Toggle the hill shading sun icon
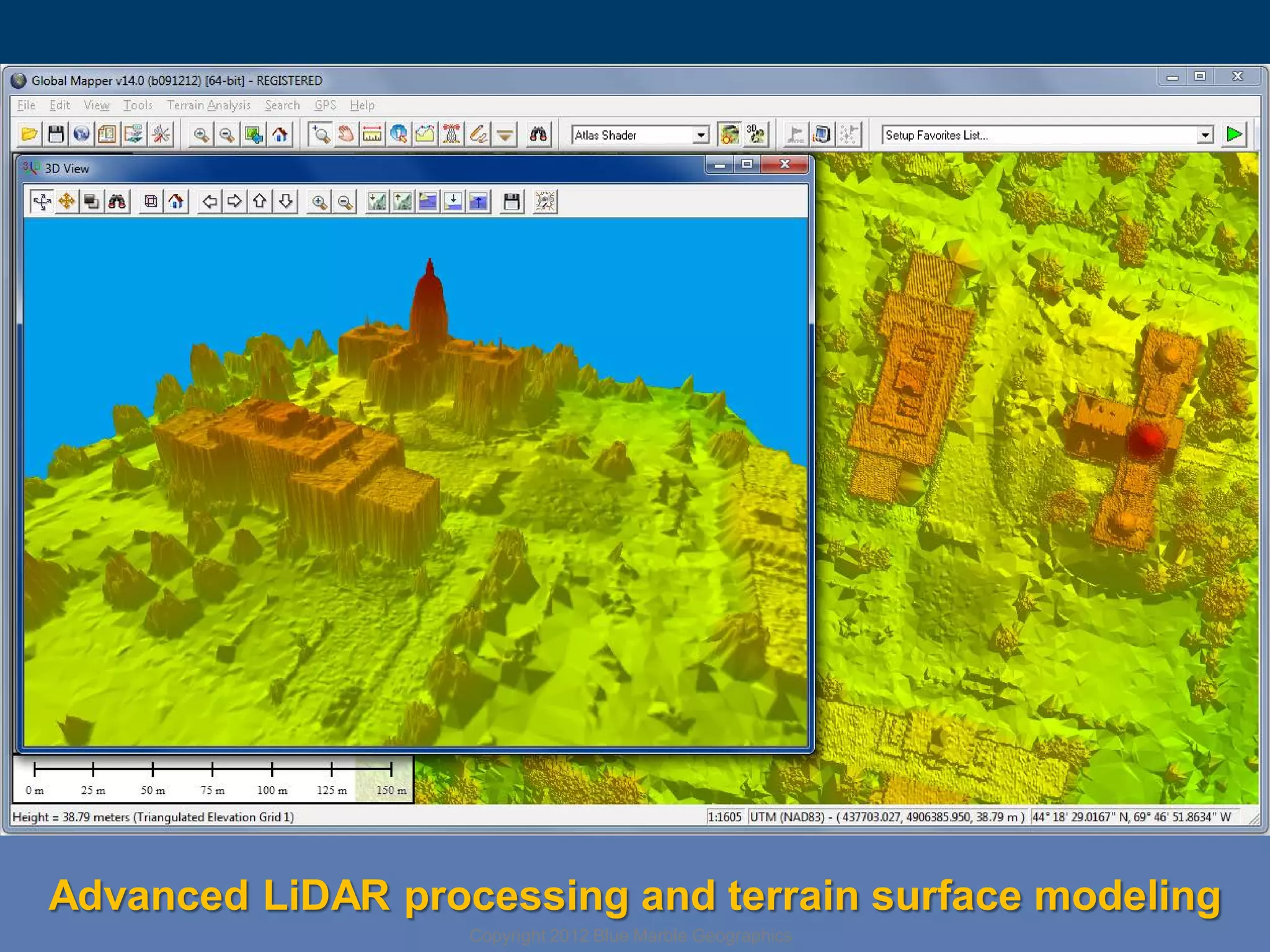This screenshot has width=1270, height=952. coord(730,134)
